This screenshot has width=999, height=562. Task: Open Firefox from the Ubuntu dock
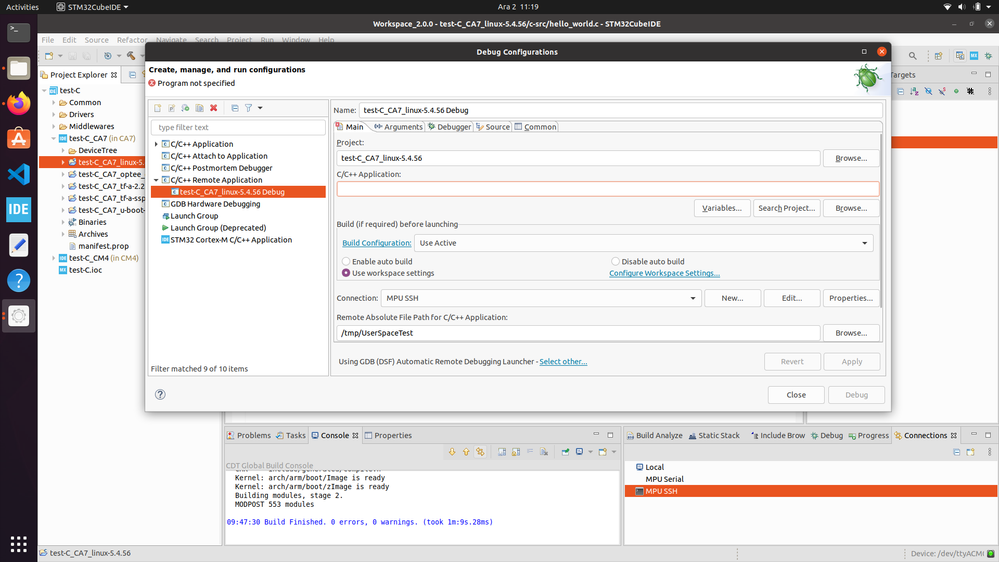(x=18, y=103)
